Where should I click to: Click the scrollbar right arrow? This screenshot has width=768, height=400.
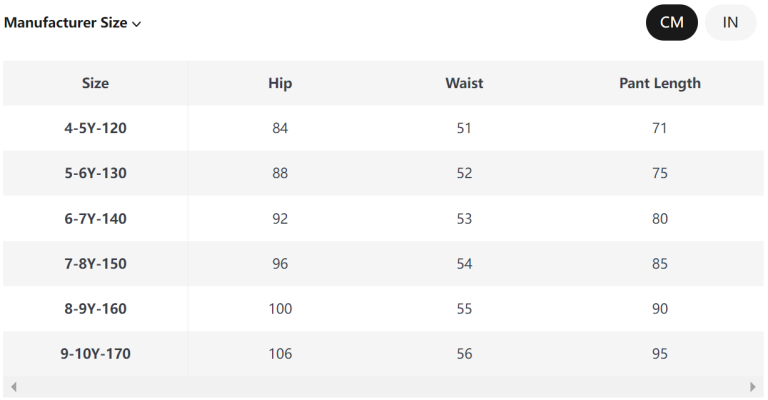coord(753,387)
